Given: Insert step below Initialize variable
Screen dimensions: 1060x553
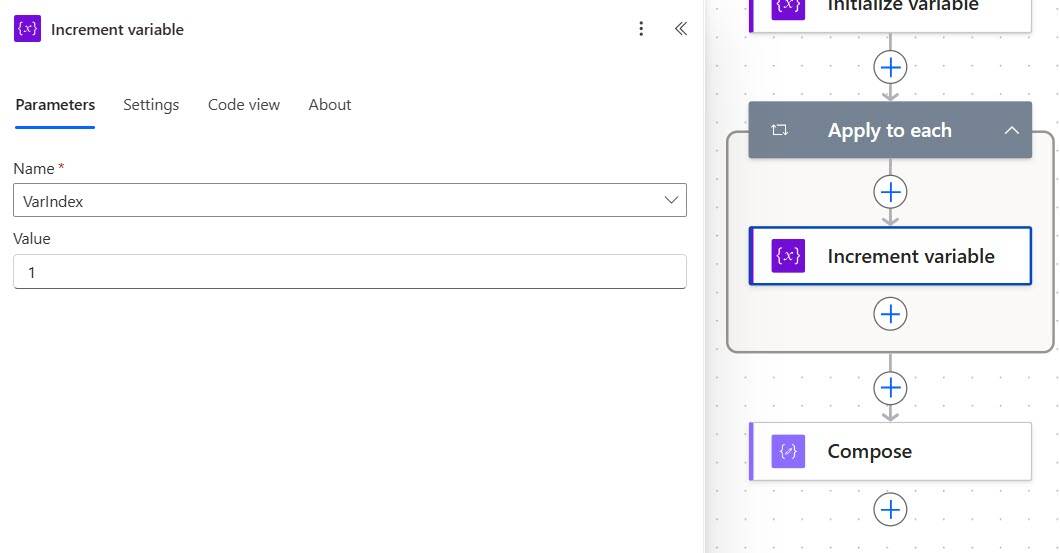Looking at the screenshot, I should point(890,68).
